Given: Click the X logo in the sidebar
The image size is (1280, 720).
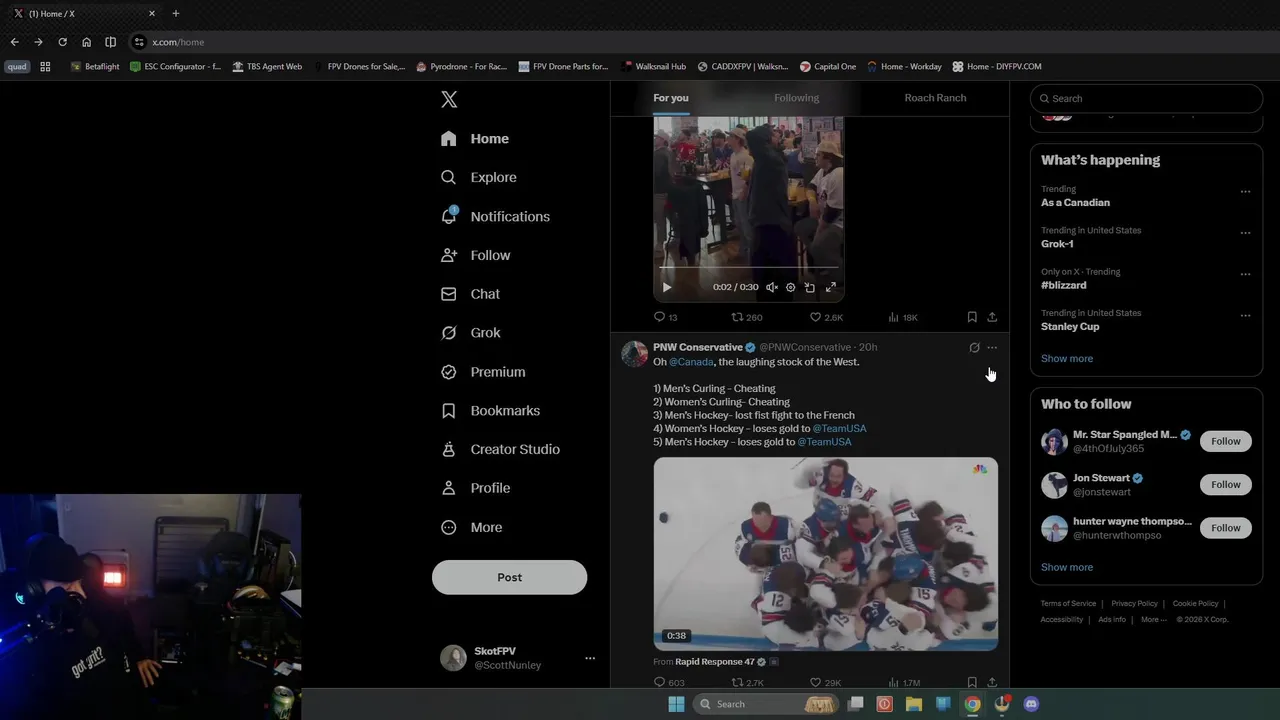Looking at the screenshot, I should 449,99.
